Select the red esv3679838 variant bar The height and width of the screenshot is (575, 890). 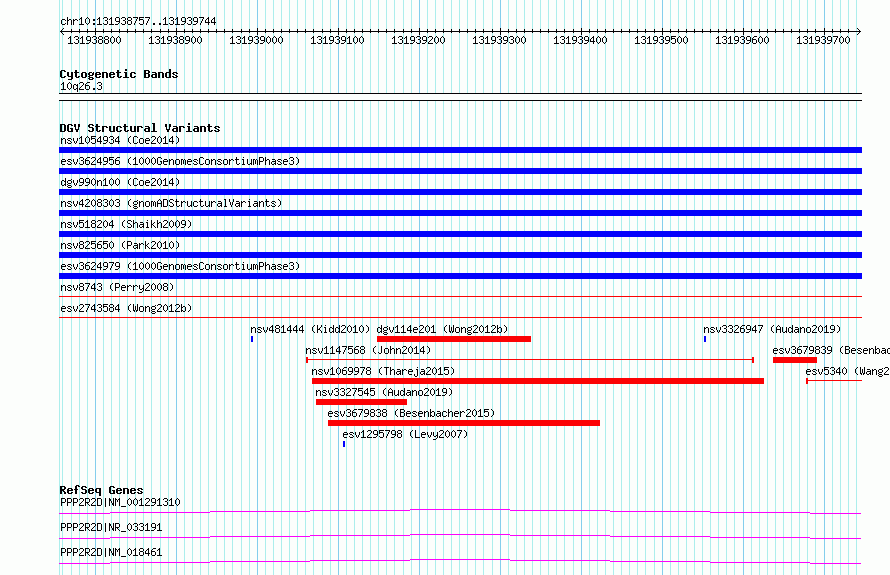coord(464,423)
